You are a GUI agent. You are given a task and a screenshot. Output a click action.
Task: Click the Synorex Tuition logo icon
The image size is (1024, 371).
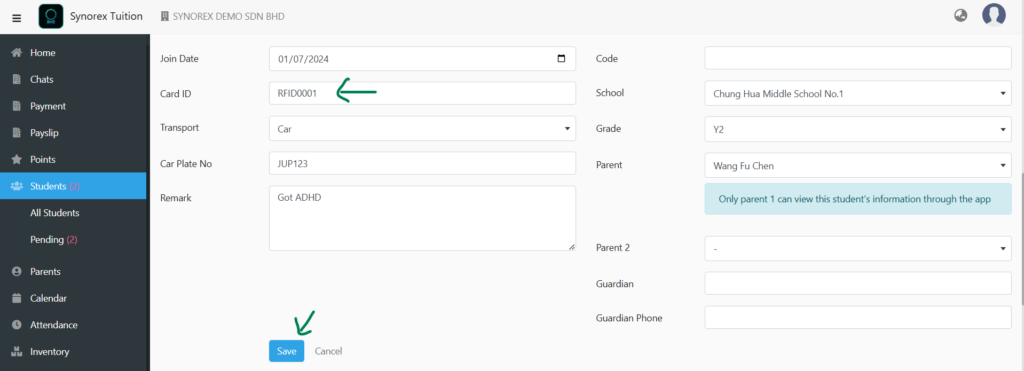(x=51, y=16)
